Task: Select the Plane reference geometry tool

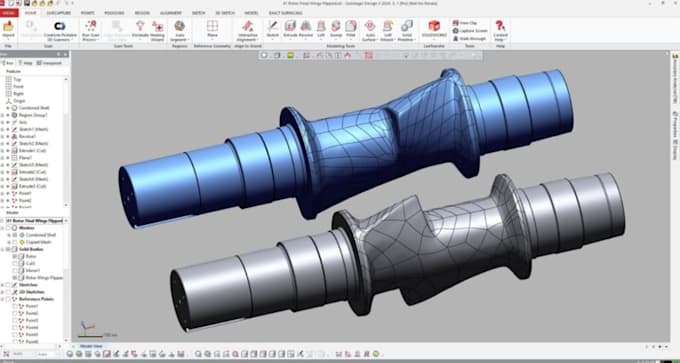Action: [x=212, y=29]
